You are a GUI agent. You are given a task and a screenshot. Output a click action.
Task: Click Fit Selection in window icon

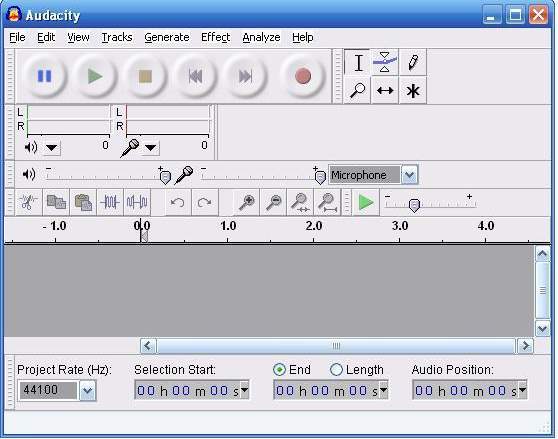point(300,202)
